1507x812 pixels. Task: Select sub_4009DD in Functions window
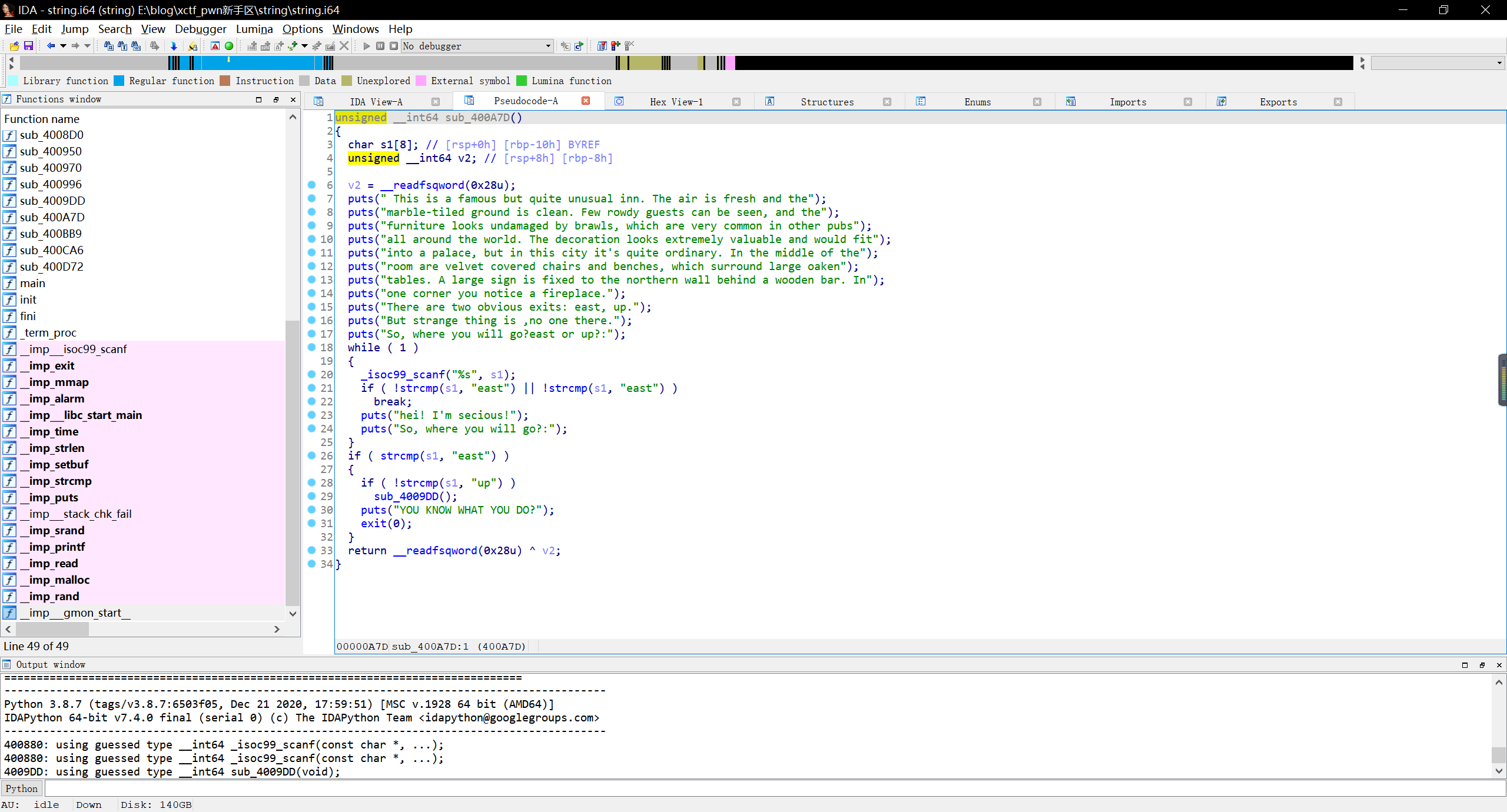click(x=52, y=201)
